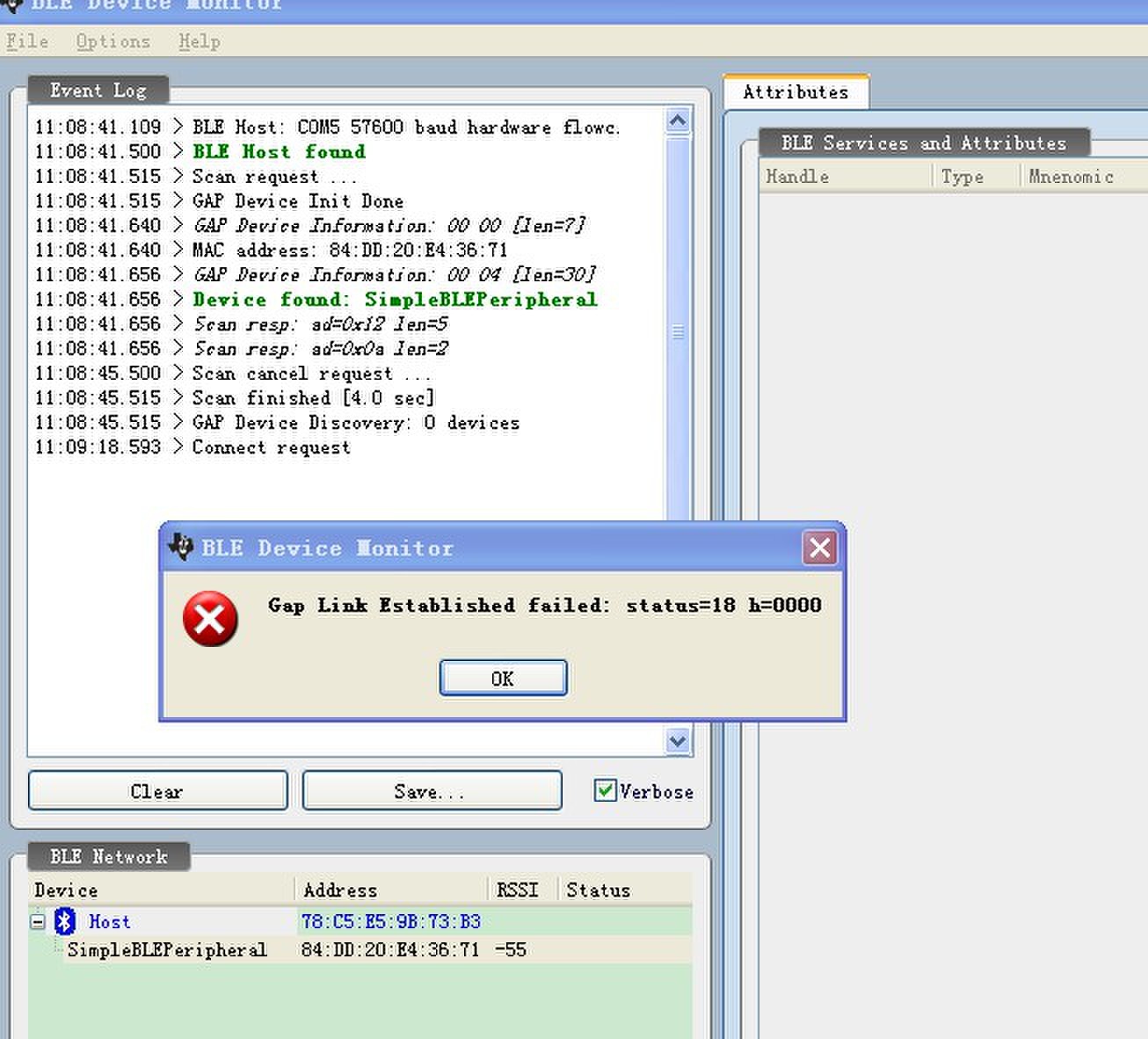Toggle the Verbose checkbox
1148x1039 pixels.
[x=605, y=790]
